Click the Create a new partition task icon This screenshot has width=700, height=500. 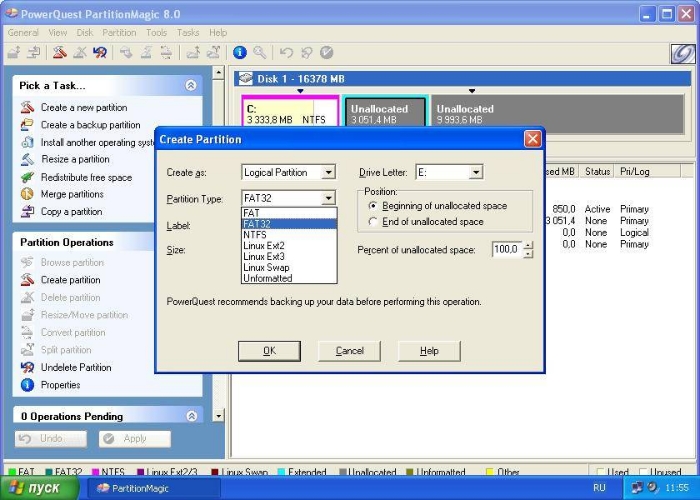pos(27,108)
